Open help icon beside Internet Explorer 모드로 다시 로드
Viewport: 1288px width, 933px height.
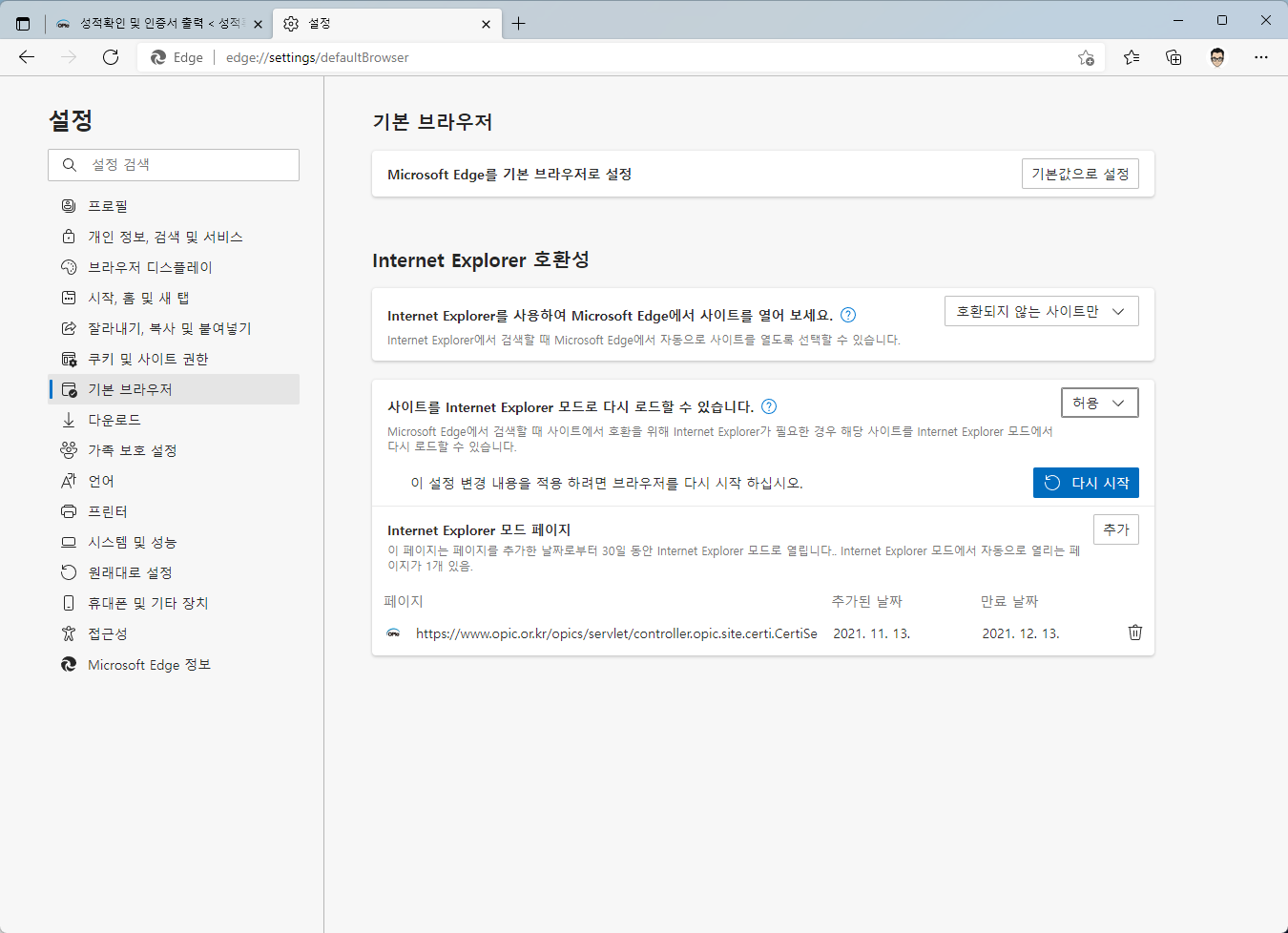(x=769, y=406)
